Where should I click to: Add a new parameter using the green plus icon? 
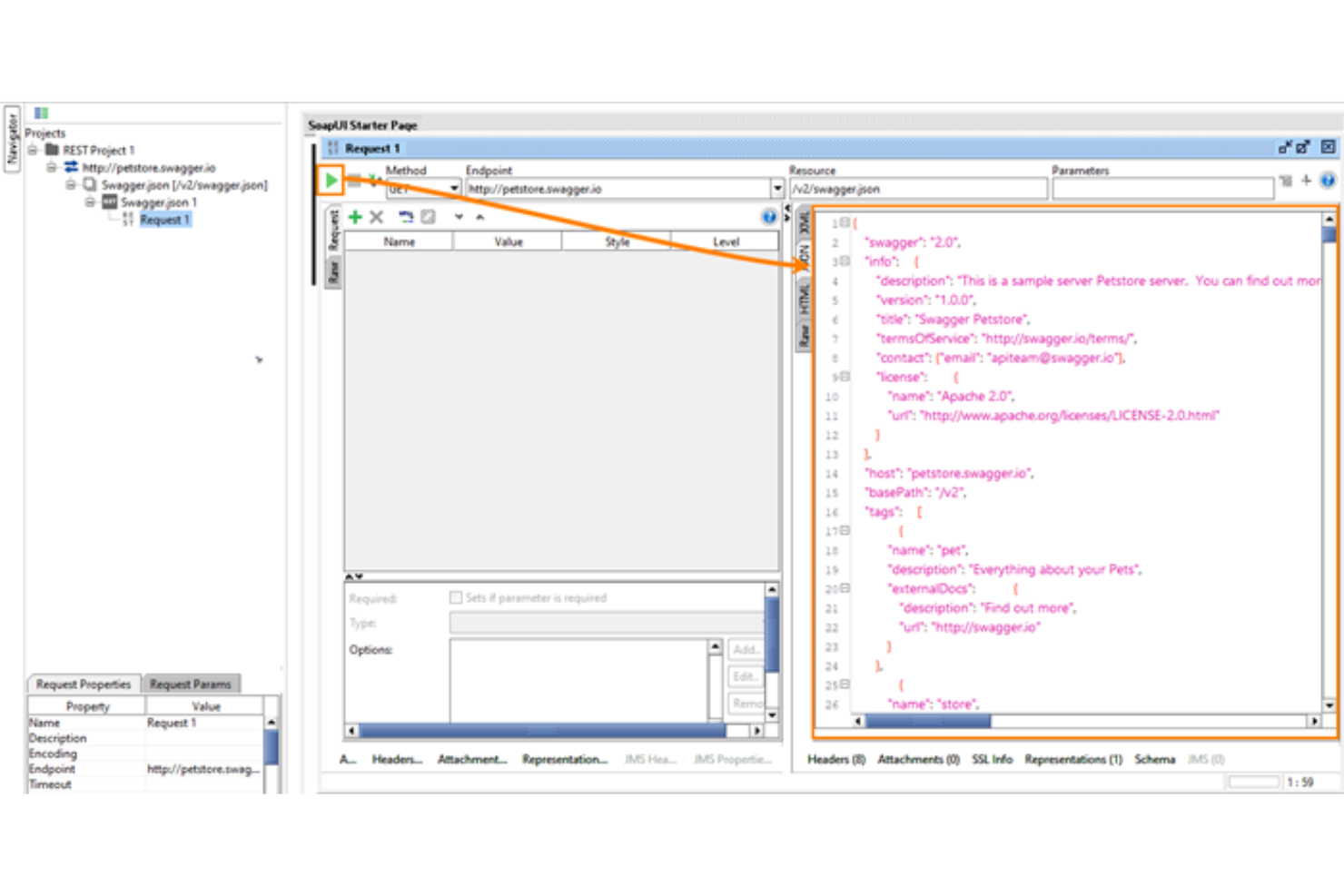[x=354, y=216]
